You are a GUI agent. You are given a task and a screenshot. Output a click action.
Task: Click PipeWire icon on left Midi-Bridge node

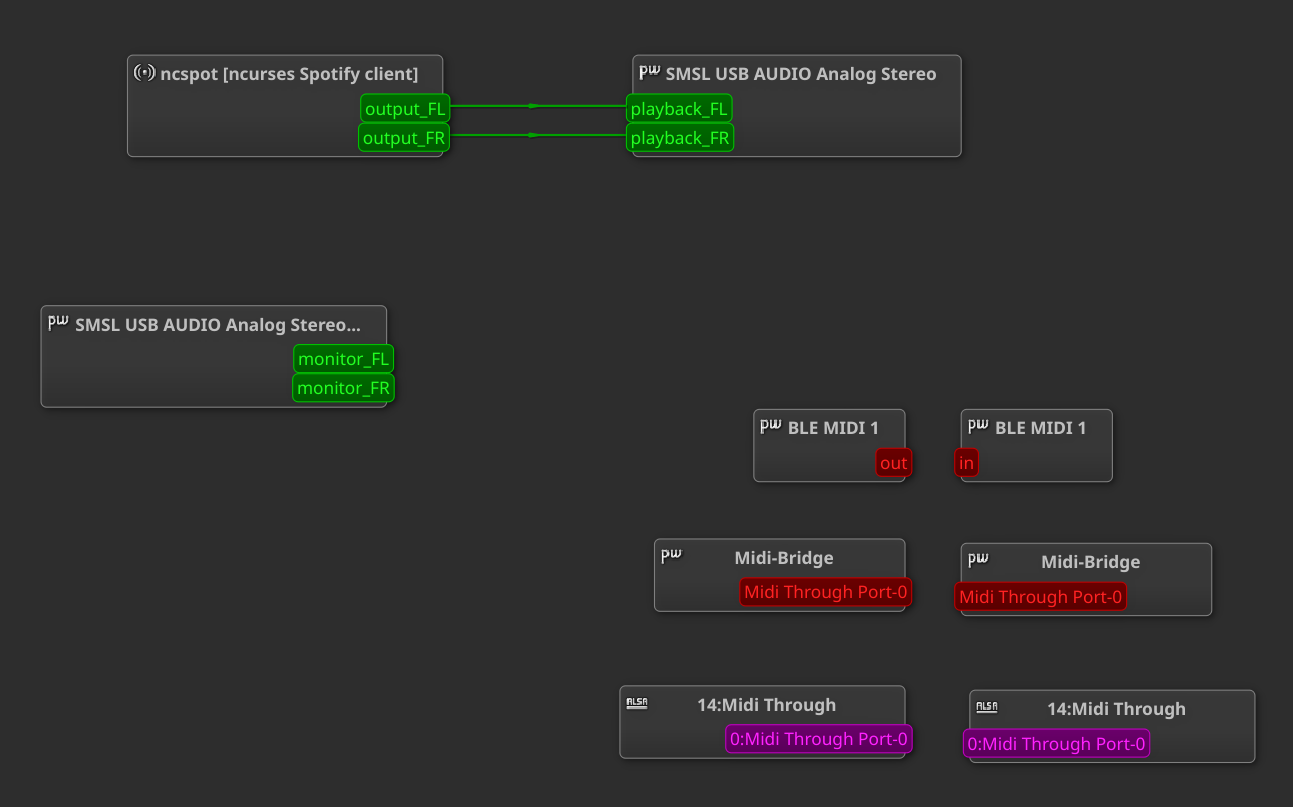pyautogui.click(x=671, y=556)
